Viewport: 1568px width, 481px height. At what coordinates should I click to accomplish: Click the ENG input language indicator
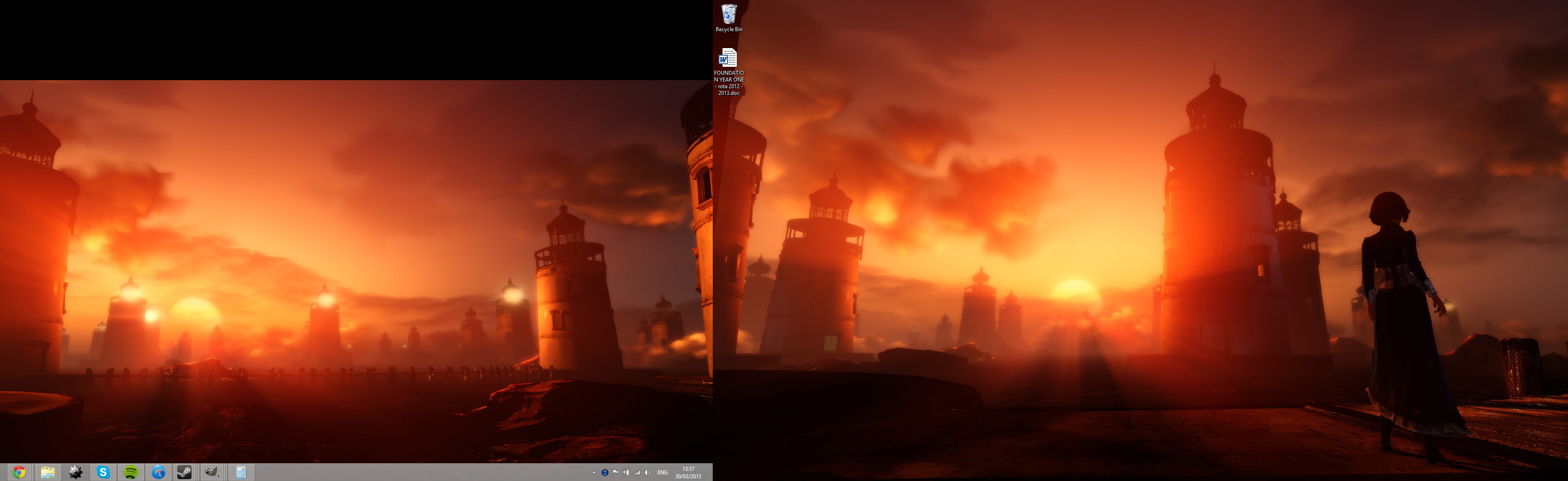click(x=663, y=473)
